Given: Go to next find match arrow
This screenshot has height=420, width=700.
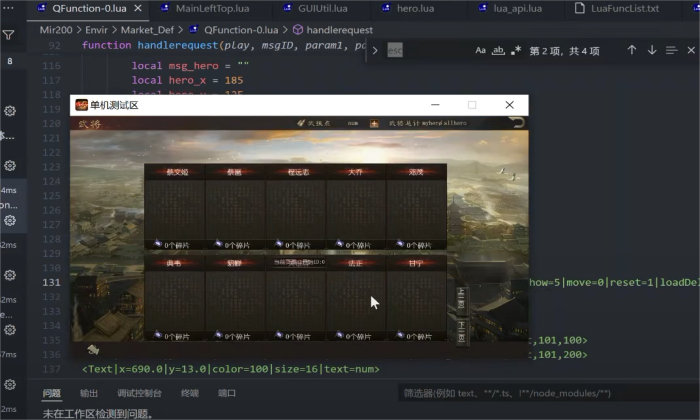Looking at the screenshot, I should pos(652,50).
